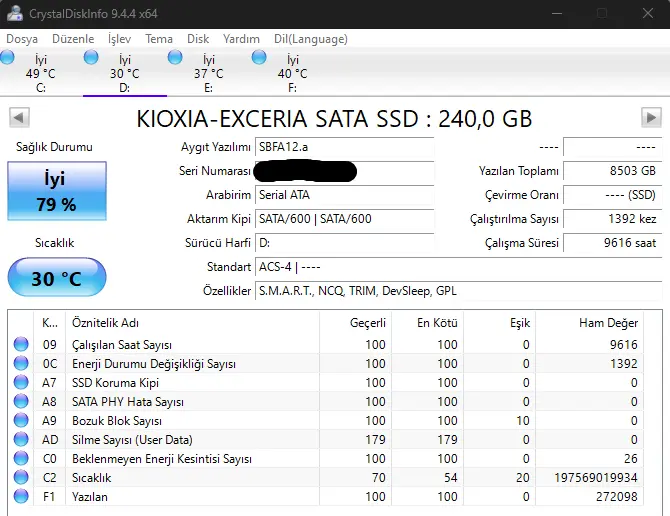The width and height of the screenshot is (670, 516).
Task: Click status orb of attribute 0C row
Action: pos(21,363)
